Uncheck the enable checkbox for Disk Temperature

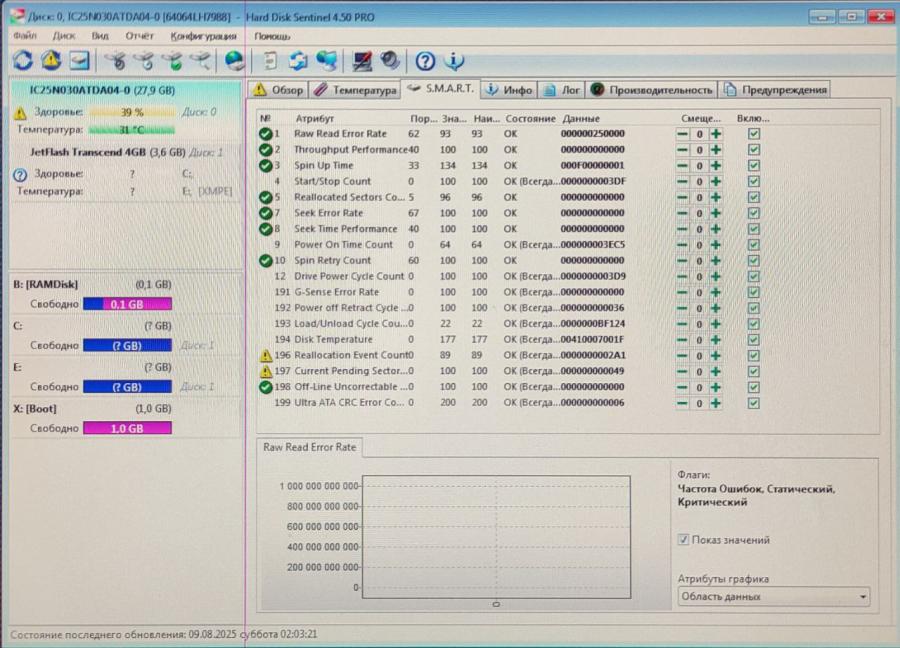754,340
